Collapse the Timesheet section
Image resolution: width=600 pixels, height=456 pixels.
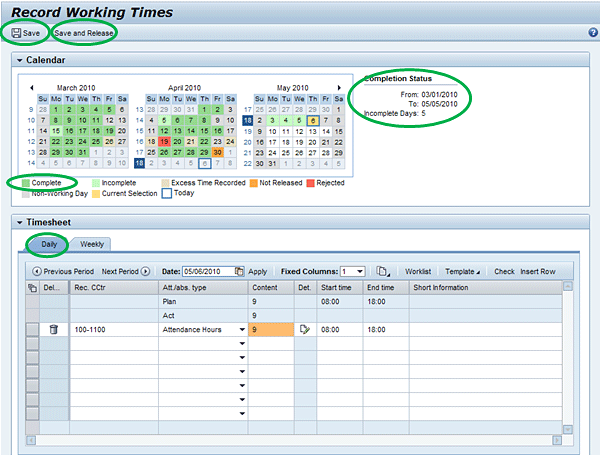[x=19, y=221]
